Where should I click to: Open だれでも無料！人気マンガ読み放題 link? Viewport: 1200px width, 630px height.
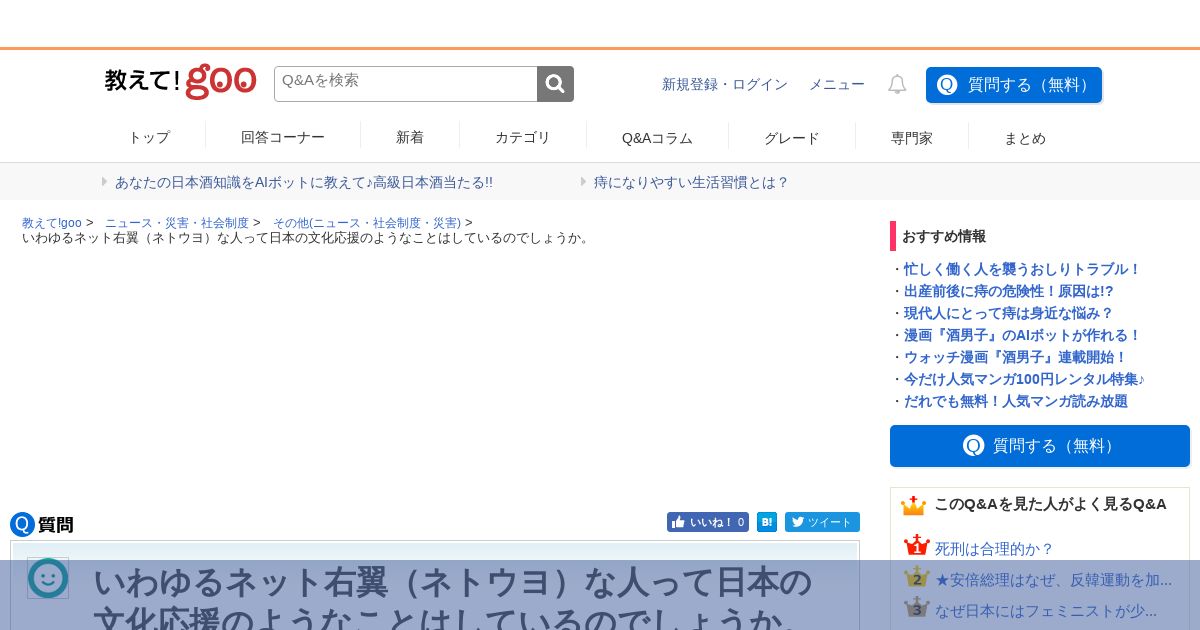1016,401
